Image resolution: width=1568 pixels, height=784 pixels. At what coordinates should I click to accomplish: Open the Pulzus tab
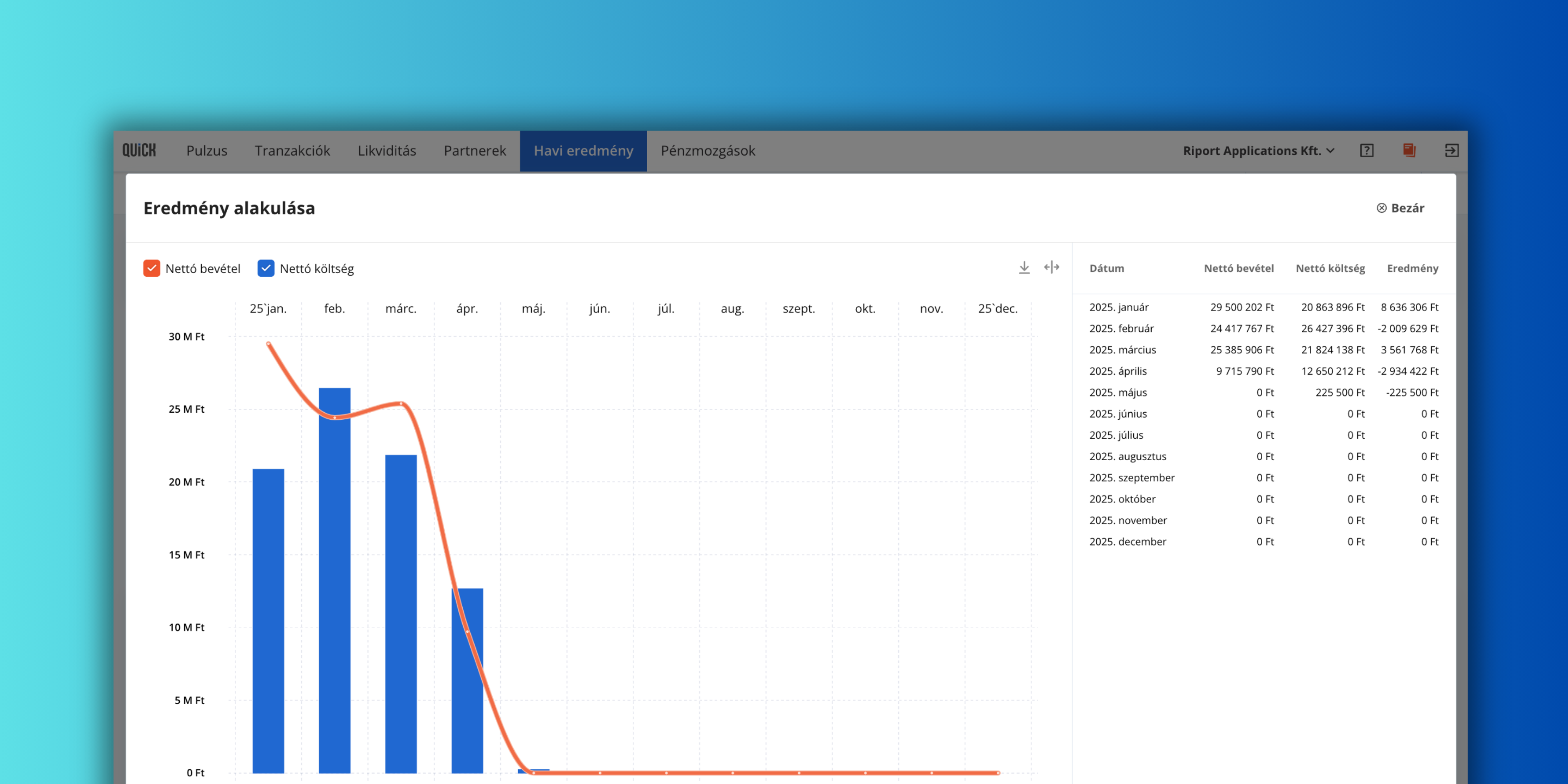click(207, 150)
